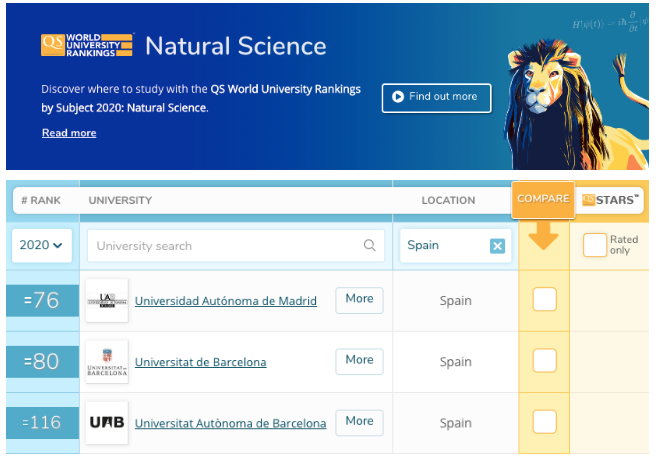This screenshot has width=658, height=464.
Task: Open the 2020 year dropdown
Action: [42, 245]
